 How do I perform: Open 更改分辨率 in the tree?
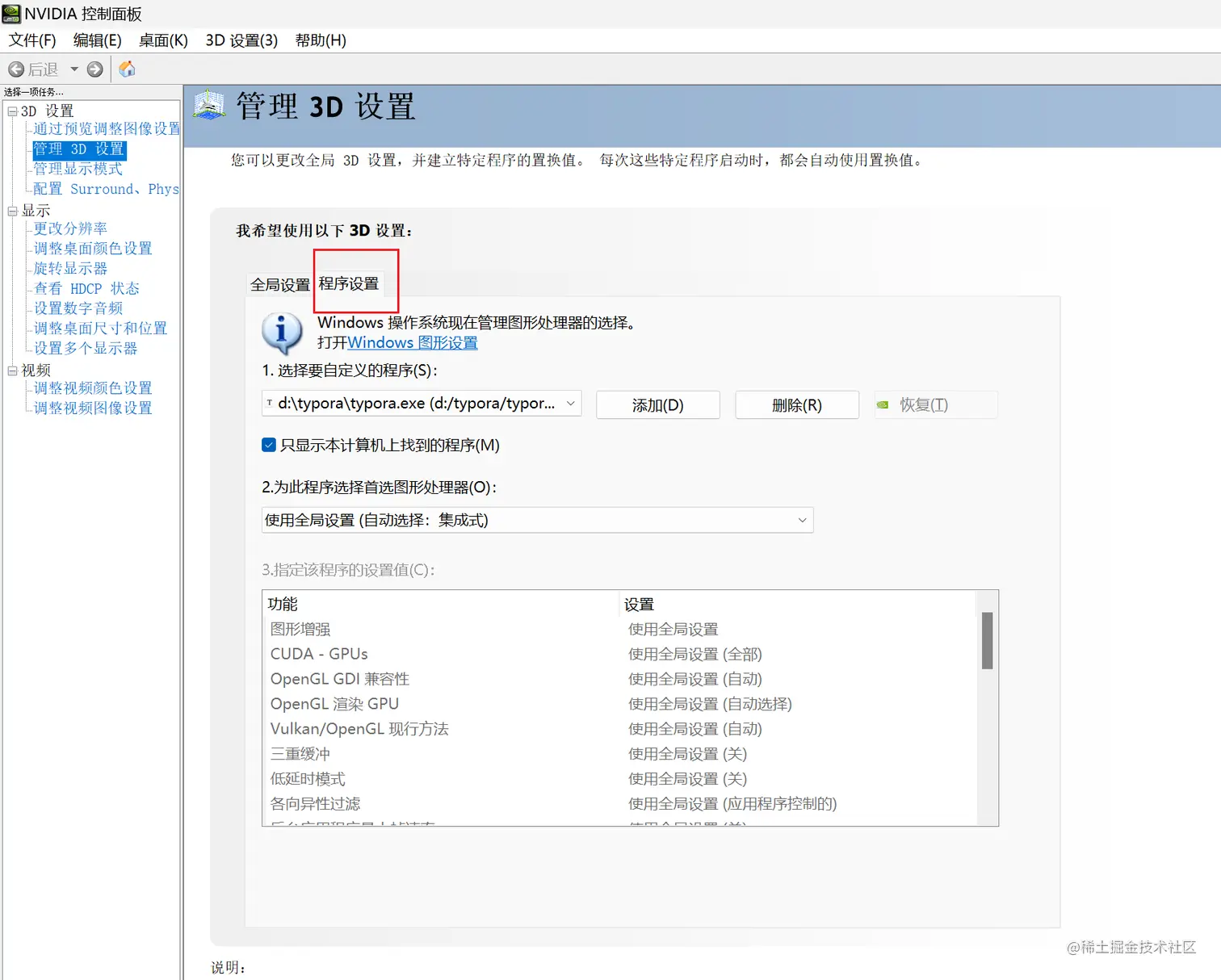click(70, 228)
